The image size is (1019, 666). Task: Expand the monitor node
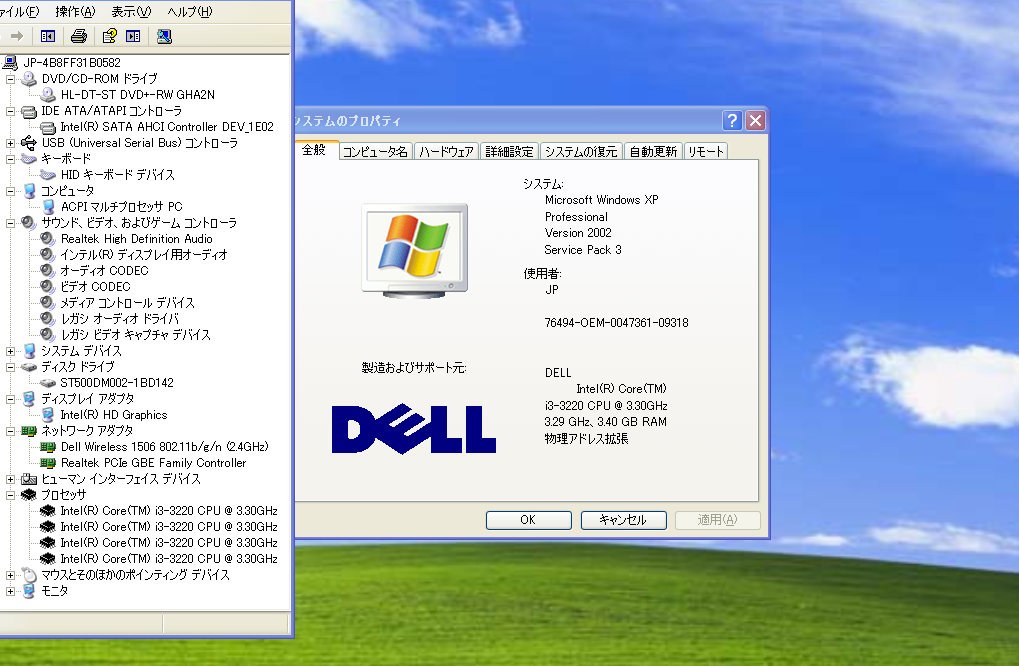(x=10, y=591)
